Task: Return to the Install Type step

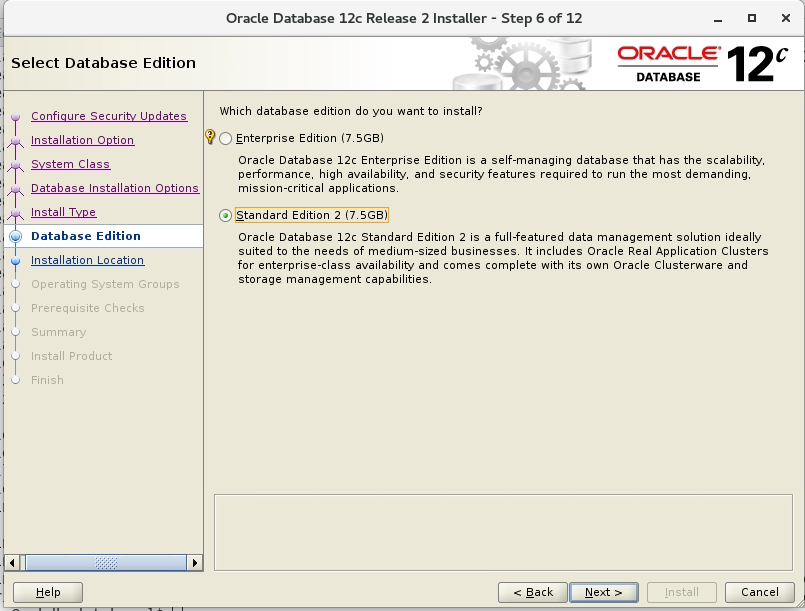Action: pyautogui.click(x=64, y=212)
